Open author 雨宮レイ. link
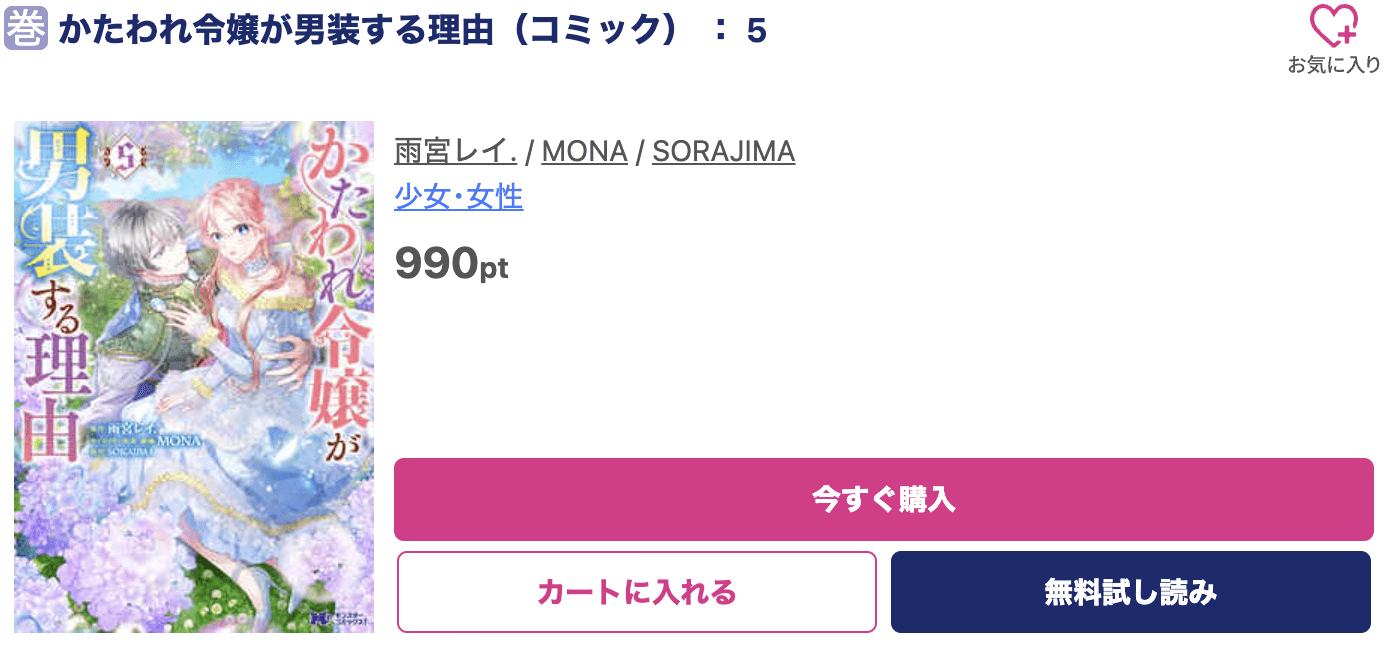 click(455, 151)
